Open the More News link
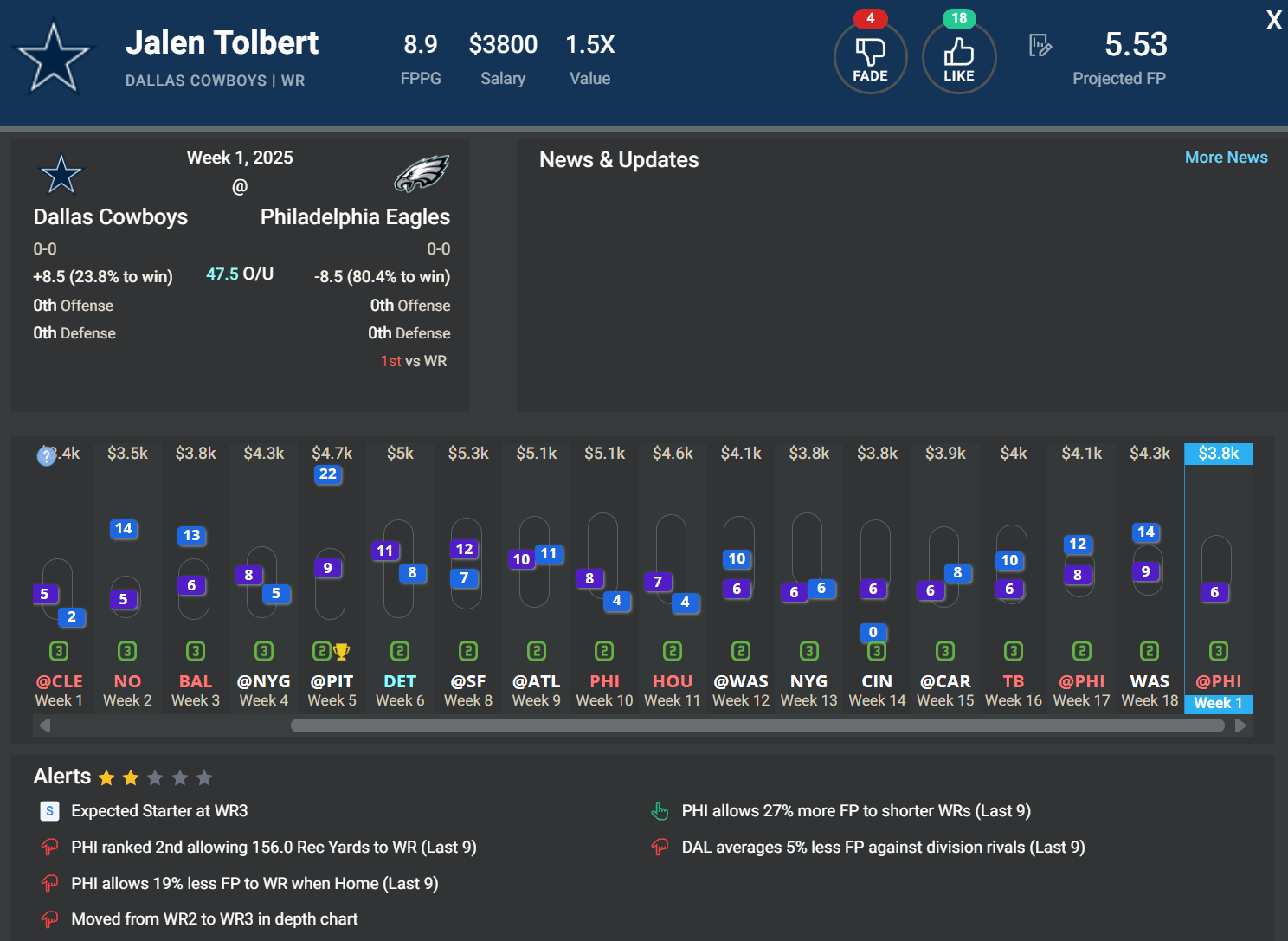Screen dimensions: 1288x941 pos(1226,158)
